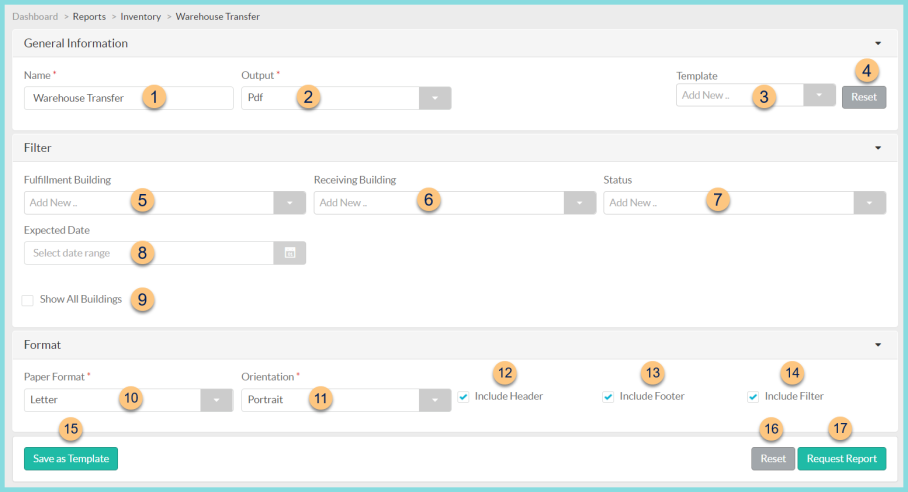908x492 pixels.
Task: Expand the Receiving Building dropdown
Action: pos(580,203)
